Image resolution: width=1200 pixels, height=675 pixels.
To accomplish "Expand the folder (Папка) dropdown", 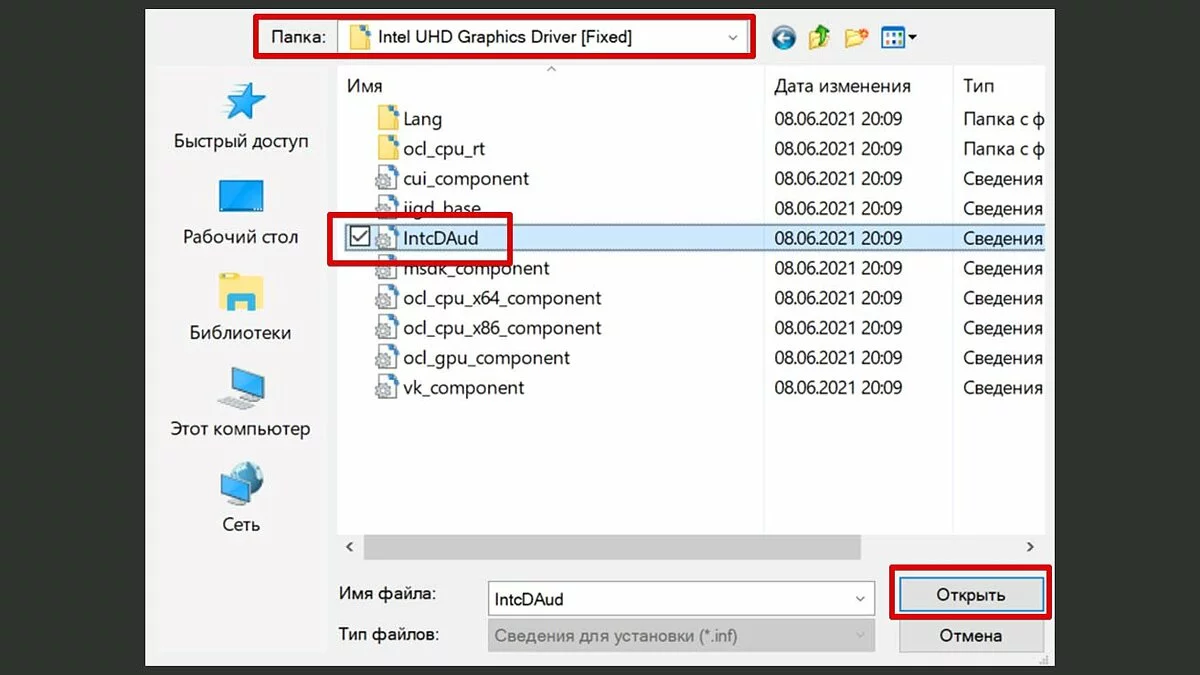I will pyautogui.click(x=734, y=38).
